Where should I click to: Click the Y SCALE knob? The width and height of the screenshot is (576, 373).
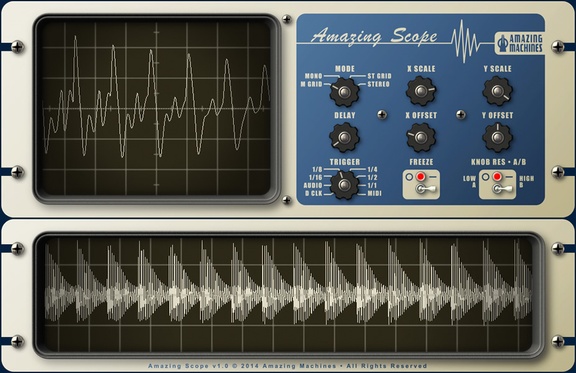[x=497, y=91]
